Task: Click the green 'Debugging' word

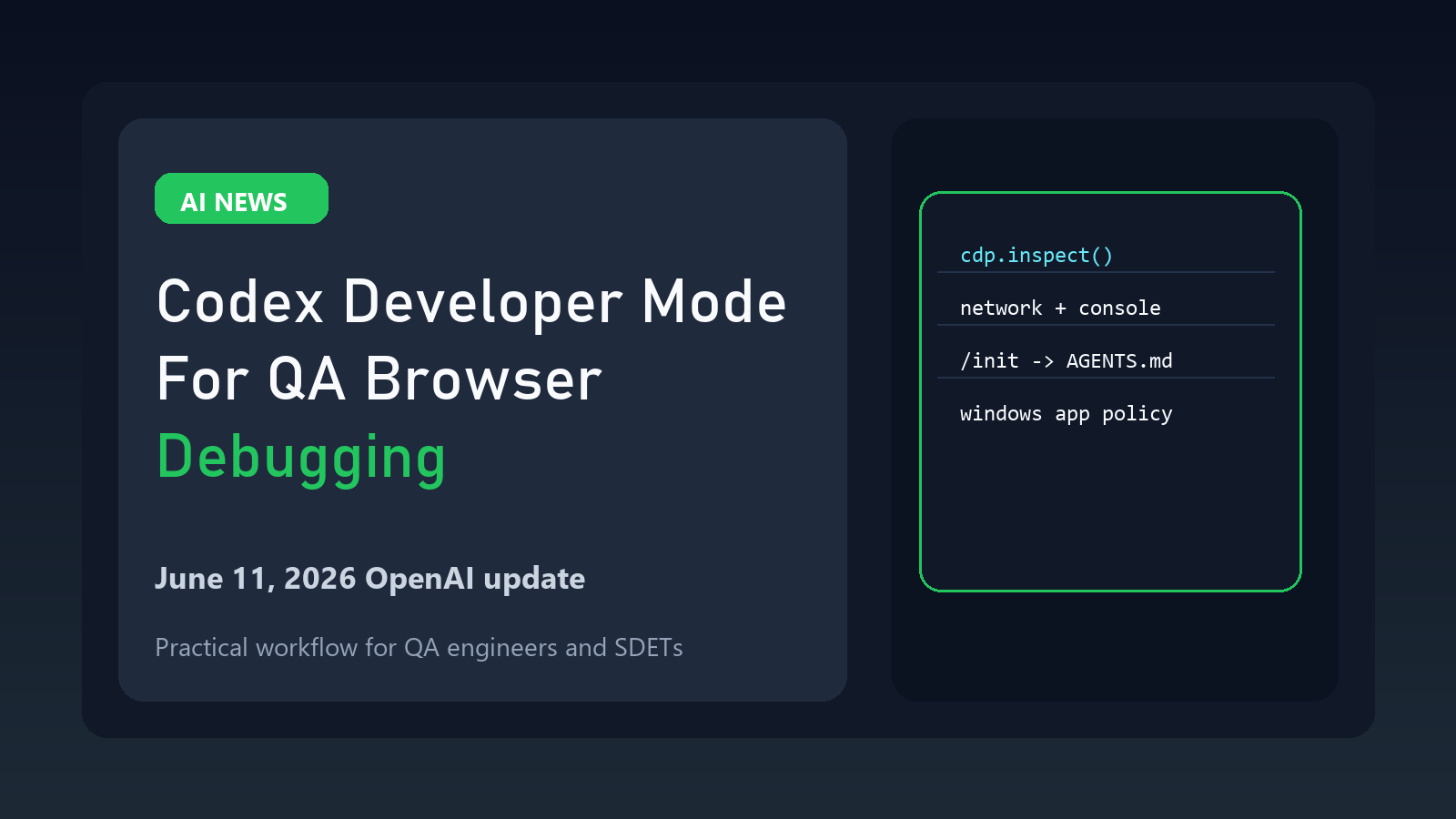Action: pos(301,458)
